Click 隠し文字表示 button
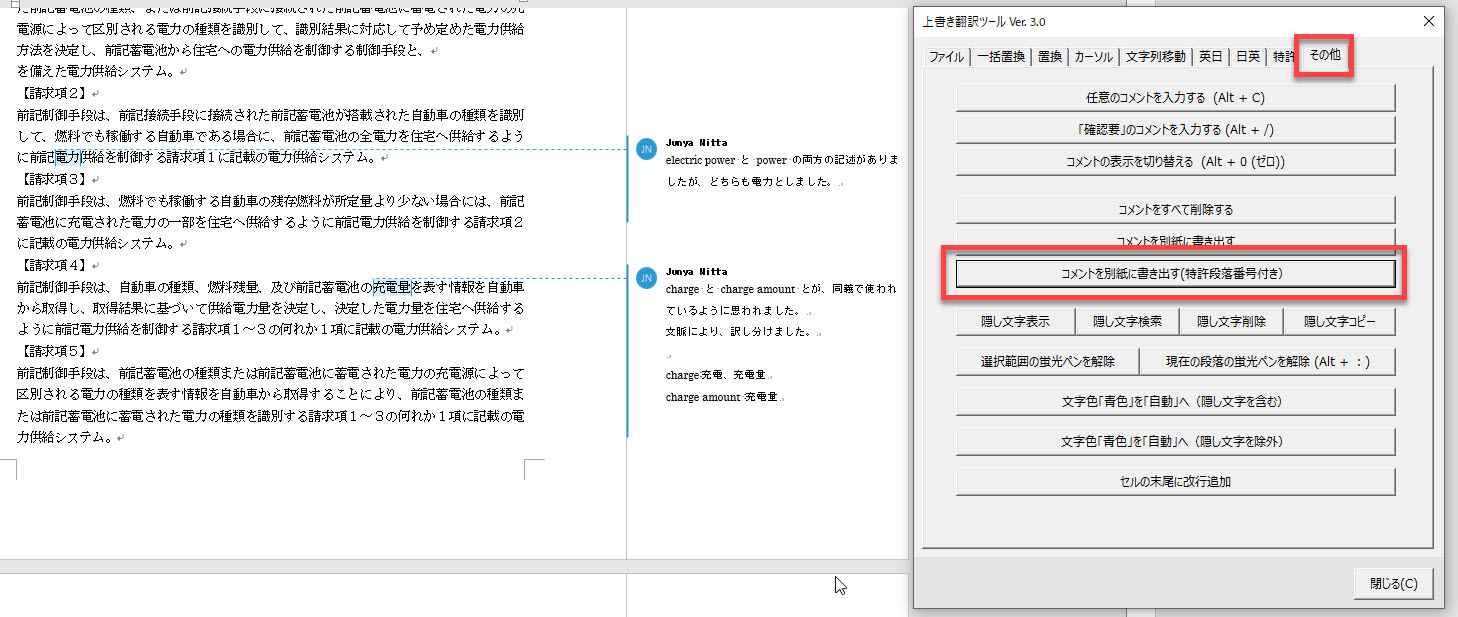 coord(1015,322)
